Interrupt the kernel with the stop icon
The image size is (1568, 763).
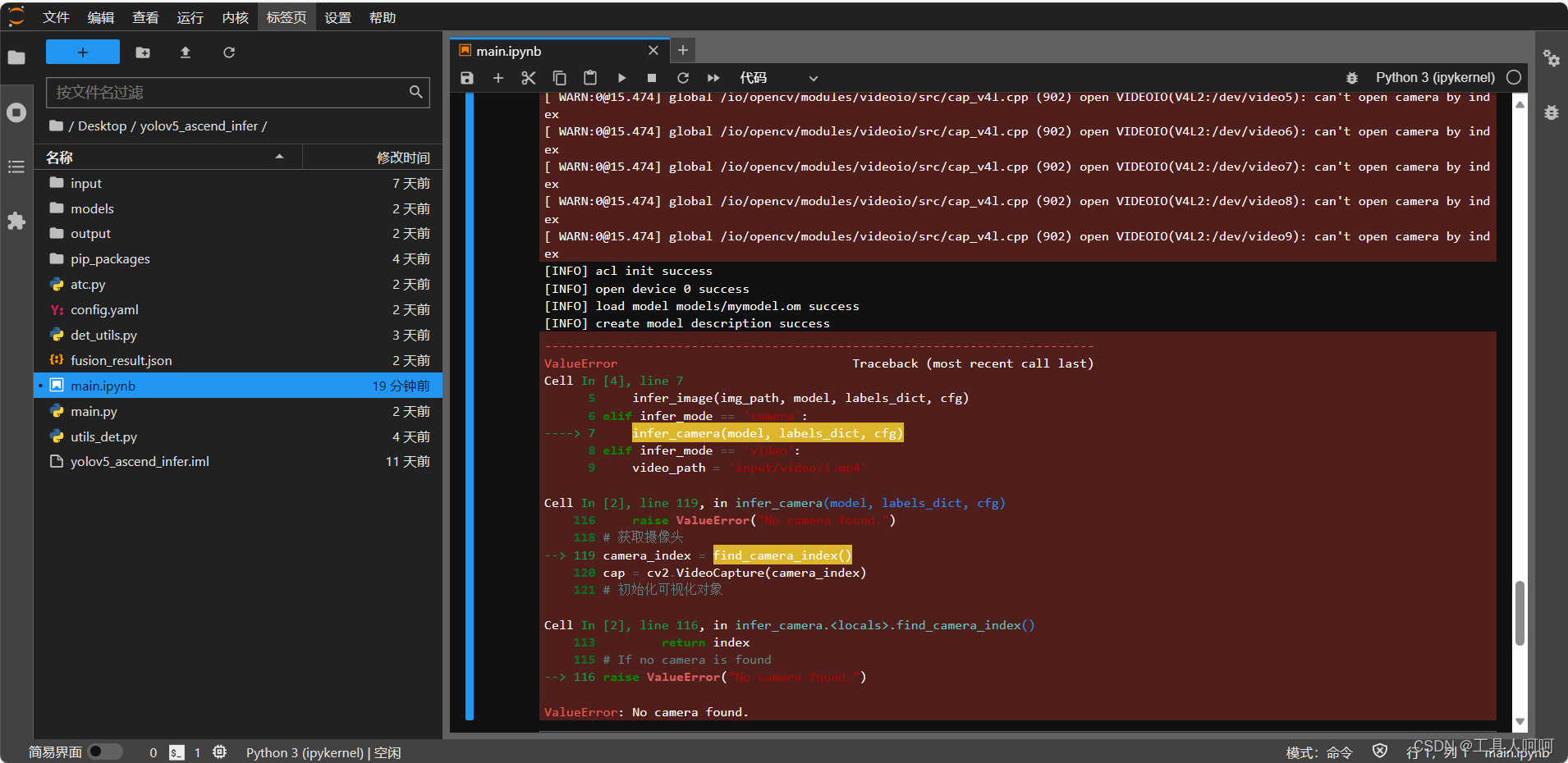[652, 78]
